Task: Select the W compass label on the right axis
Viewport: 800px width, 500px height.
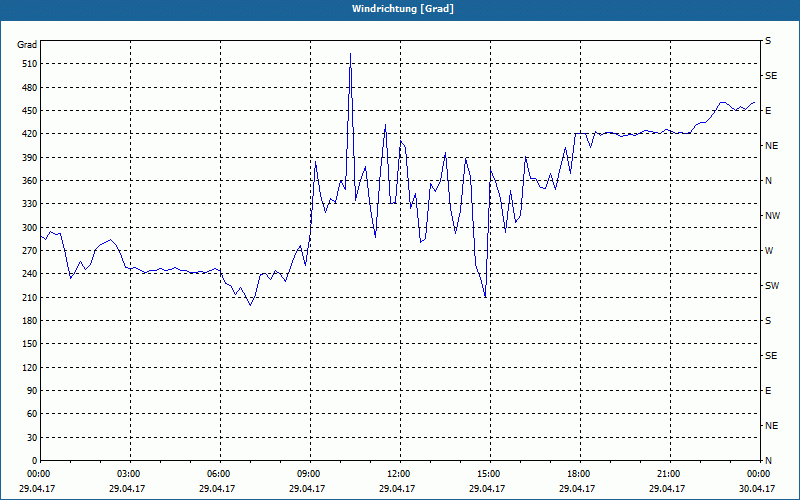Action: click(x=769, y=251)
